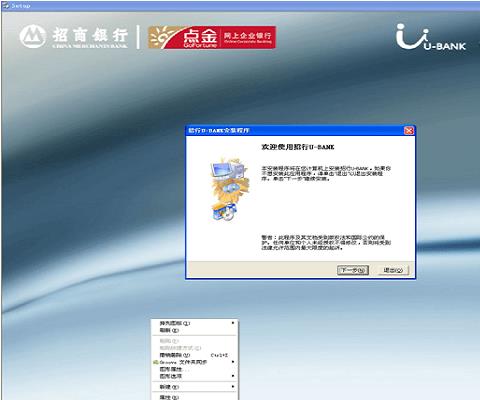Click the installer computer graphic in the dialog
Screen dimensions: 480x400
point(230,189)
